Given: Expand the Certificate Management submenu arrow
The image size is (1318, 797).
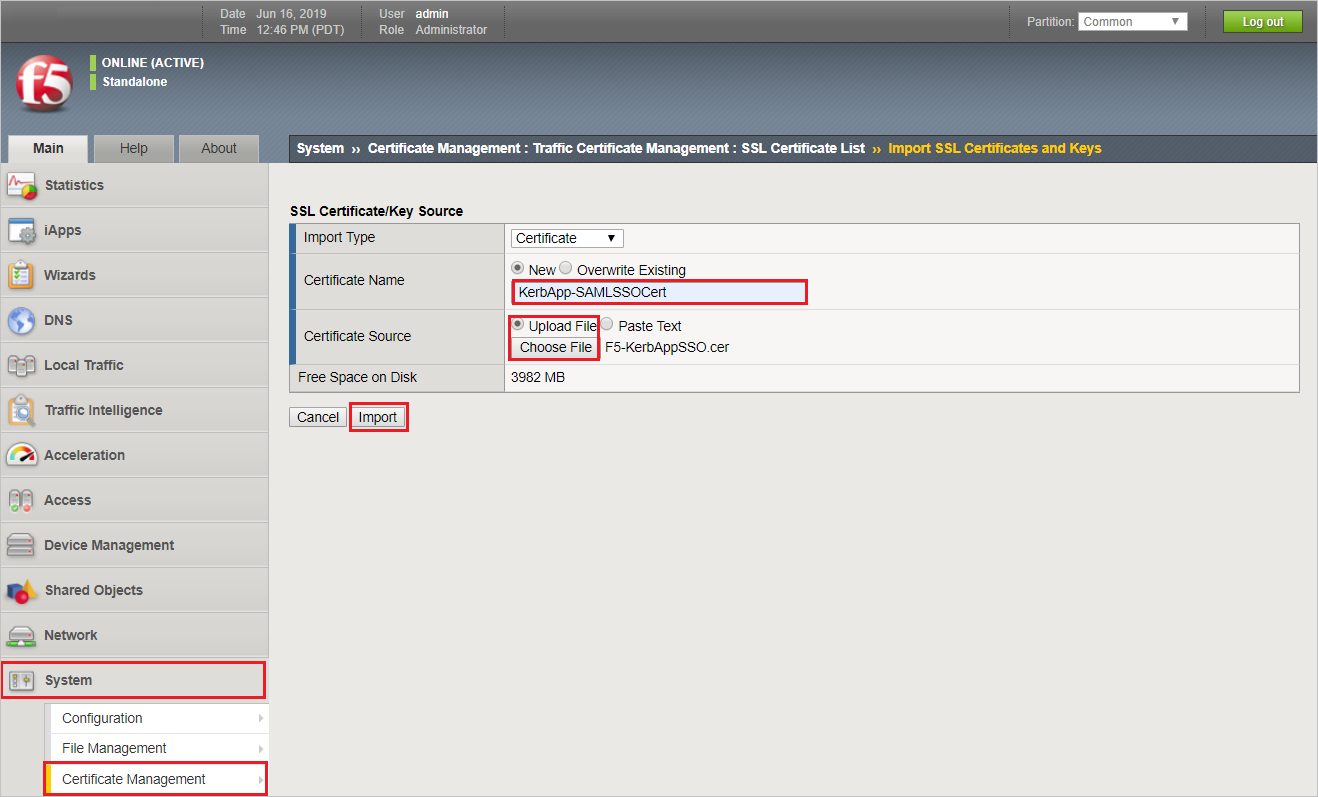Looking at the screenshot, I should pyautogui.click(x=261, y=779).
